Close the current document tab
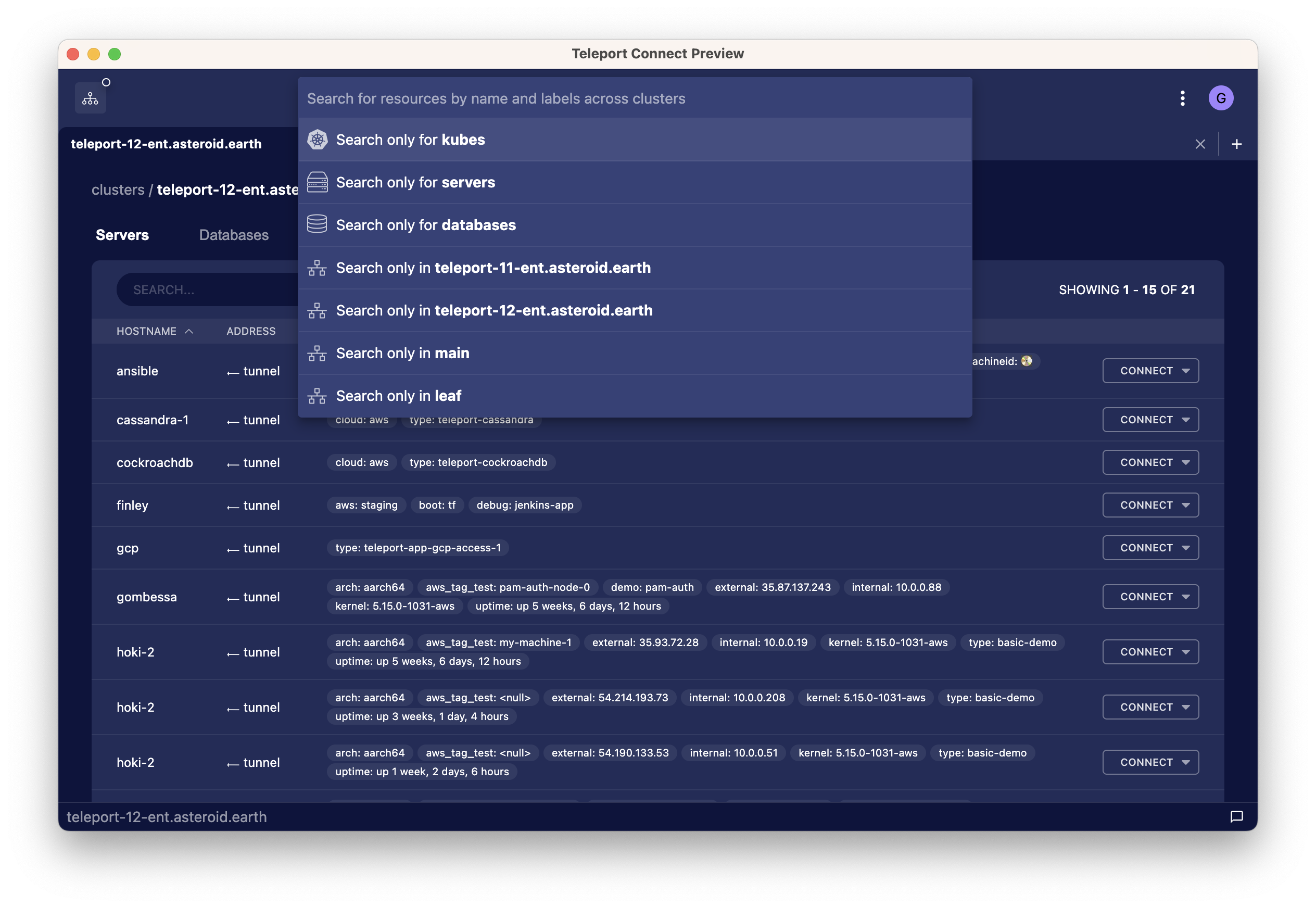 tap(1200, 144)
